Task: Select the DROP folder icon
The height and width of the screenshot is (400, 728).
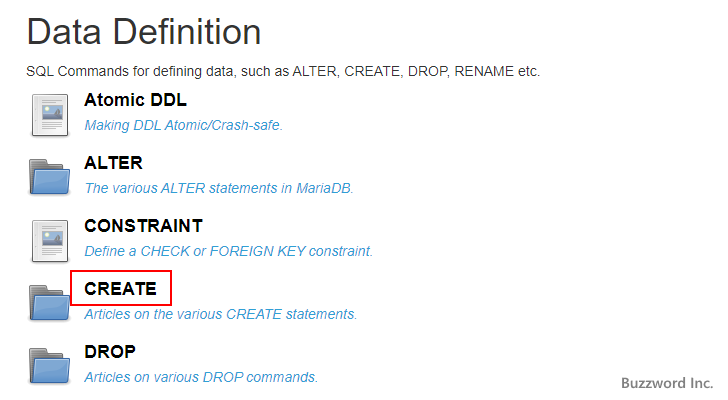Action: [x=50, y=366]
